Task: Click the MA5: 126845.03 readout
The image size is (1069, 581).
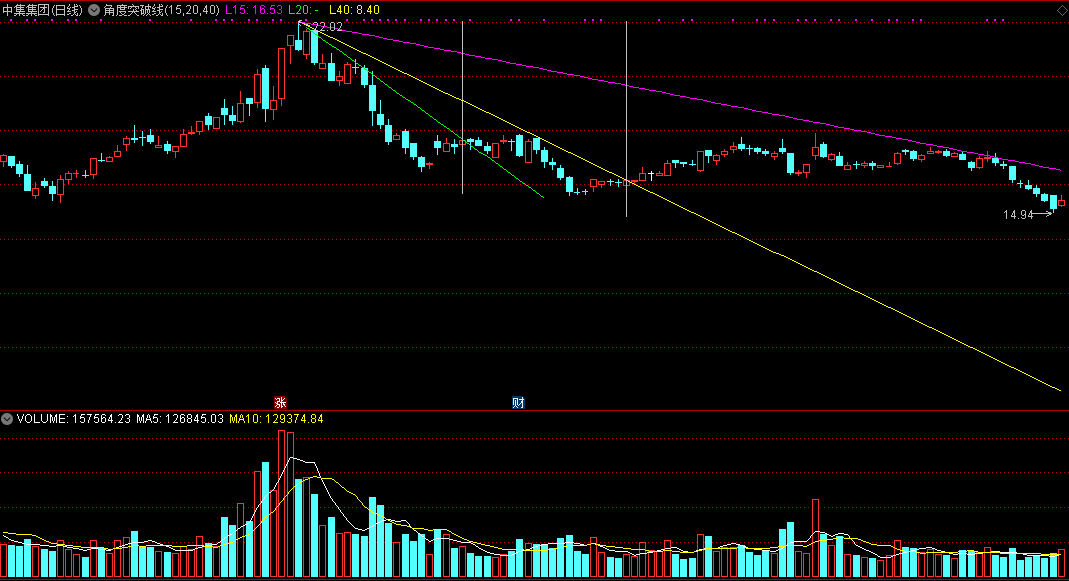Action: [180, 419]
